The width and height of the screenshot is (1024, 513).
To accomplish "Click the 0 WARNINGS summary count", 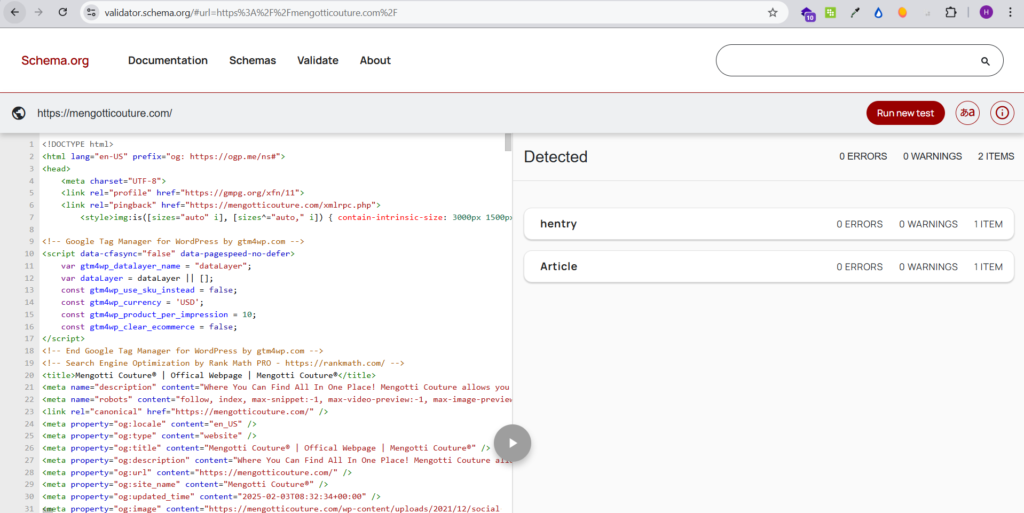I will pyautogui.click(x=933, y=157).
